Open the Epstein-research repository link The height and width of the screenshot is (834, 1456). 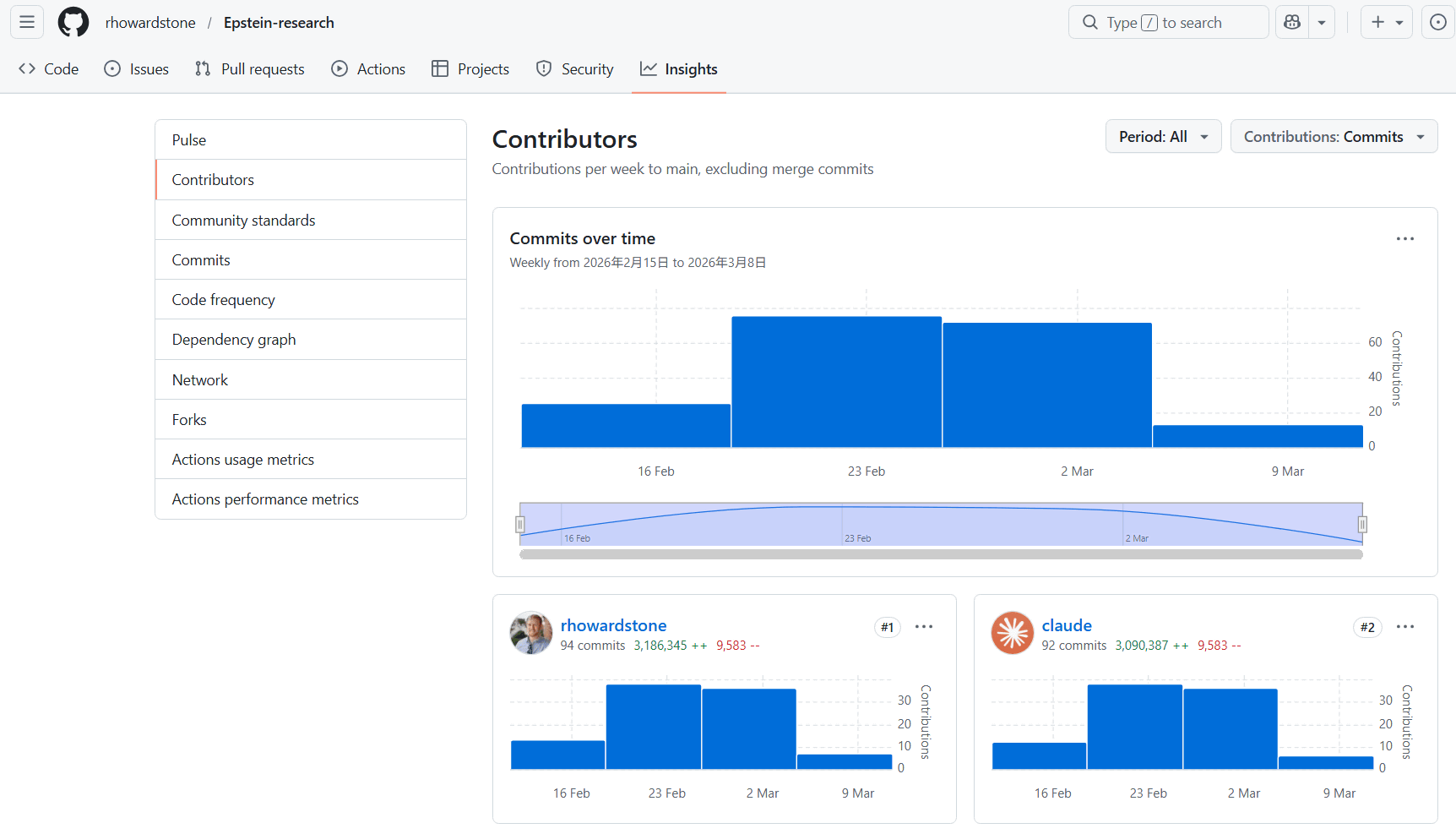tap(279, 23)
